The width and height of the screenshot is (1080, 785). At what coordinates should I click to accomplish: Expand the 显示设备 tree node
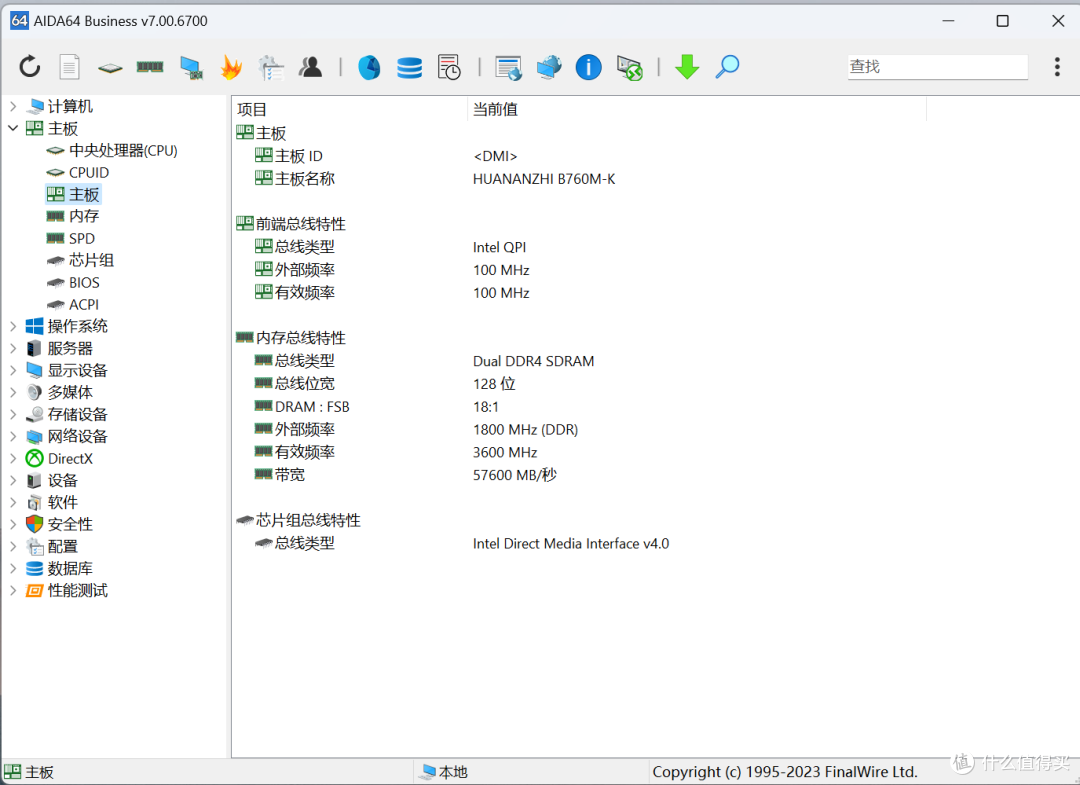click(12, 370)
